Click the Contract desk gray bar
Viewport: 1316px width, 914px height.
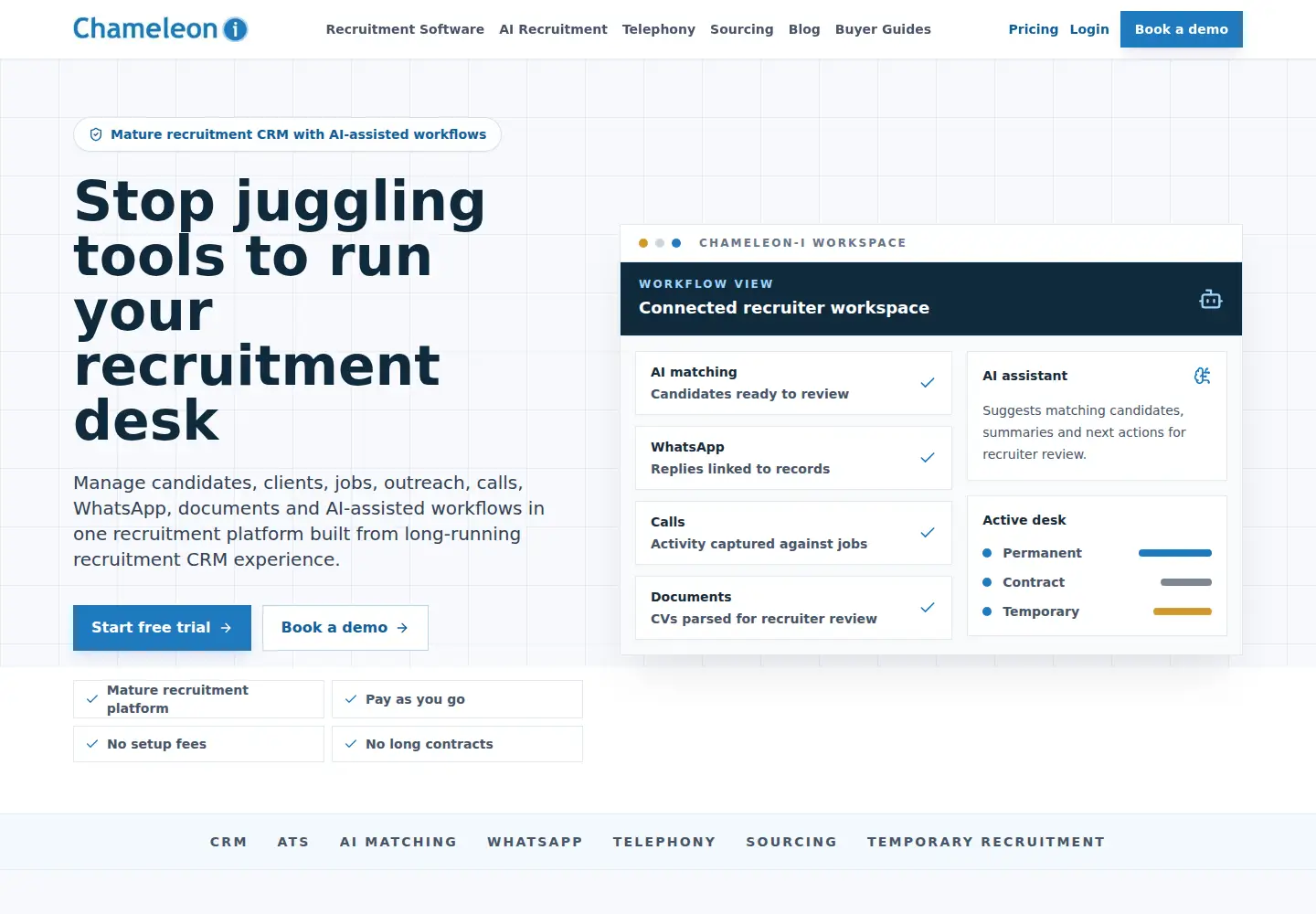click(1186, 582)
